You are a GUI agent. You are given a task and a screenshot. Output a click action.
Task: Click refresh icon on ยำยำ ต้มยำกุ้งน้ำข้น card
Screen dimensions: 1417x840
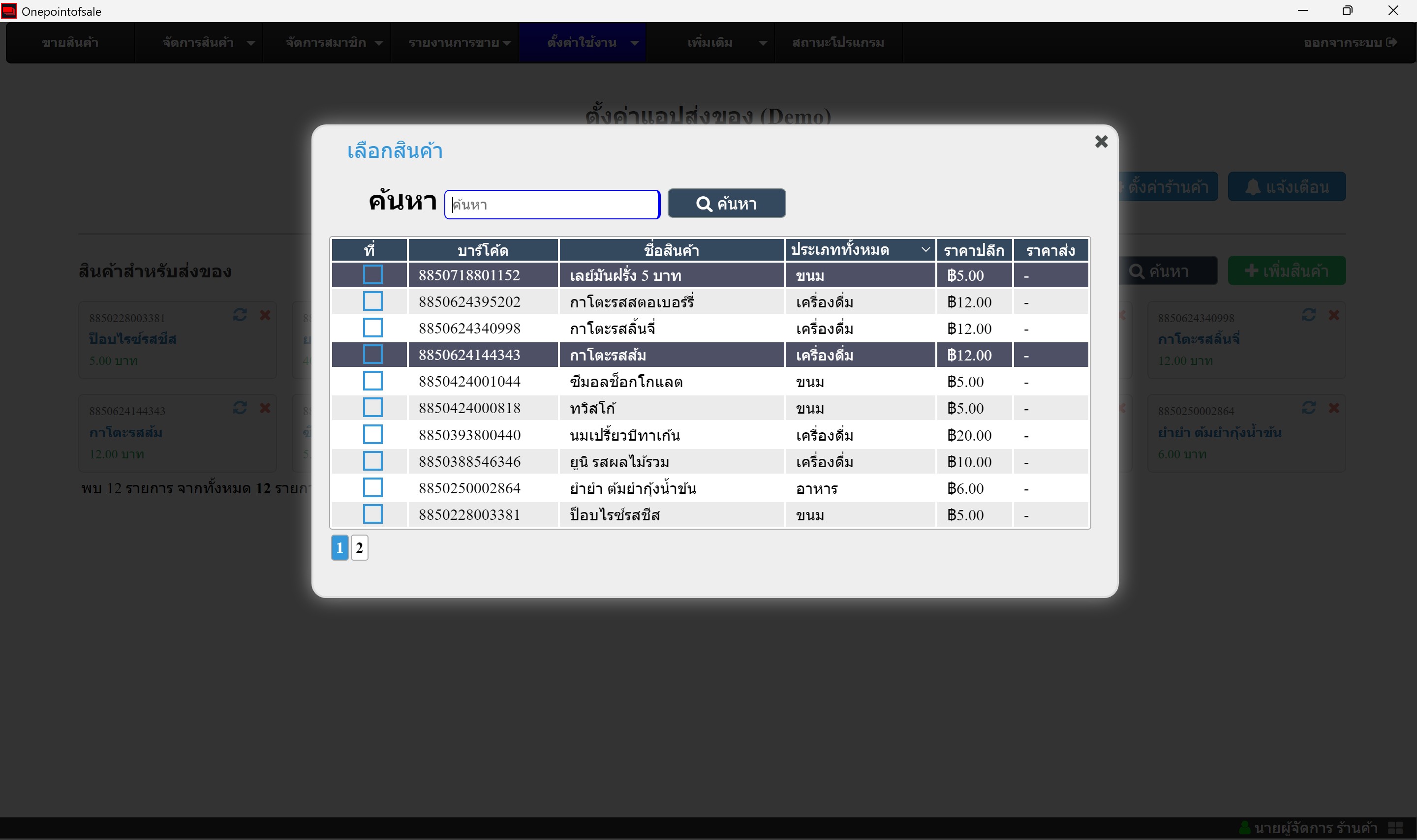1308,408
